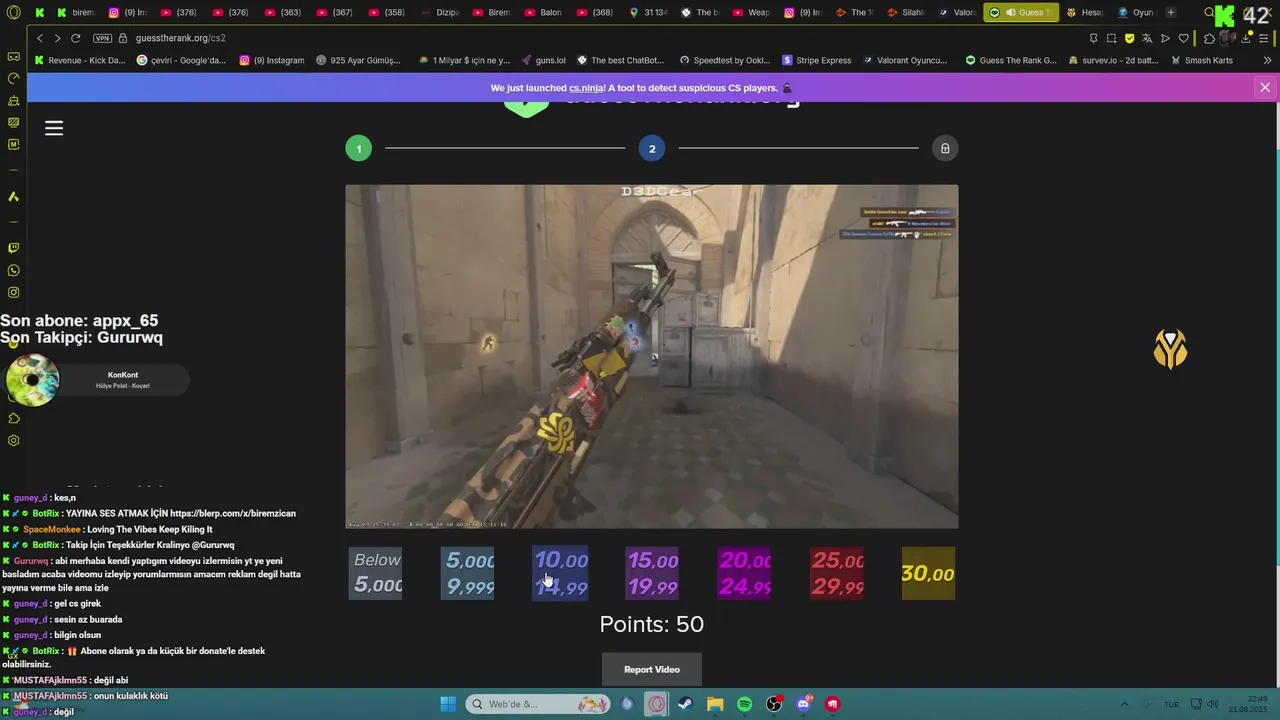
Task: Go forward with browser forward arrow
Action: 57,38
